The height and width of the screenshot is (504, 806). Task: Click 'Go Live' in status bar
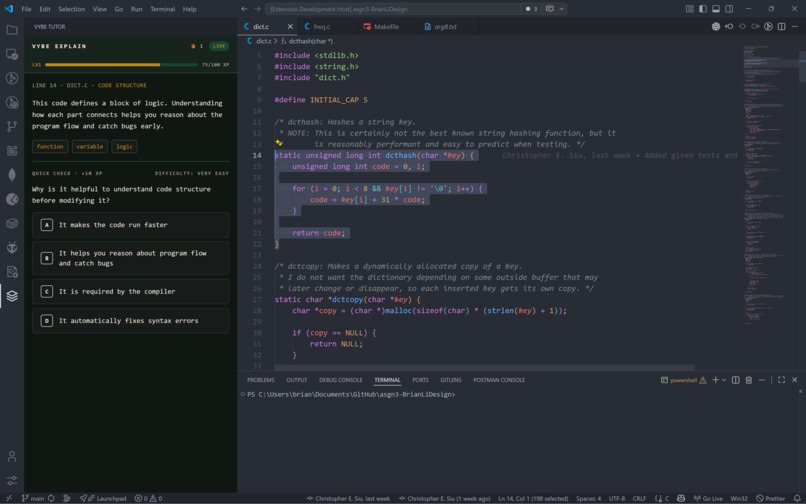[x=708, y=498]
